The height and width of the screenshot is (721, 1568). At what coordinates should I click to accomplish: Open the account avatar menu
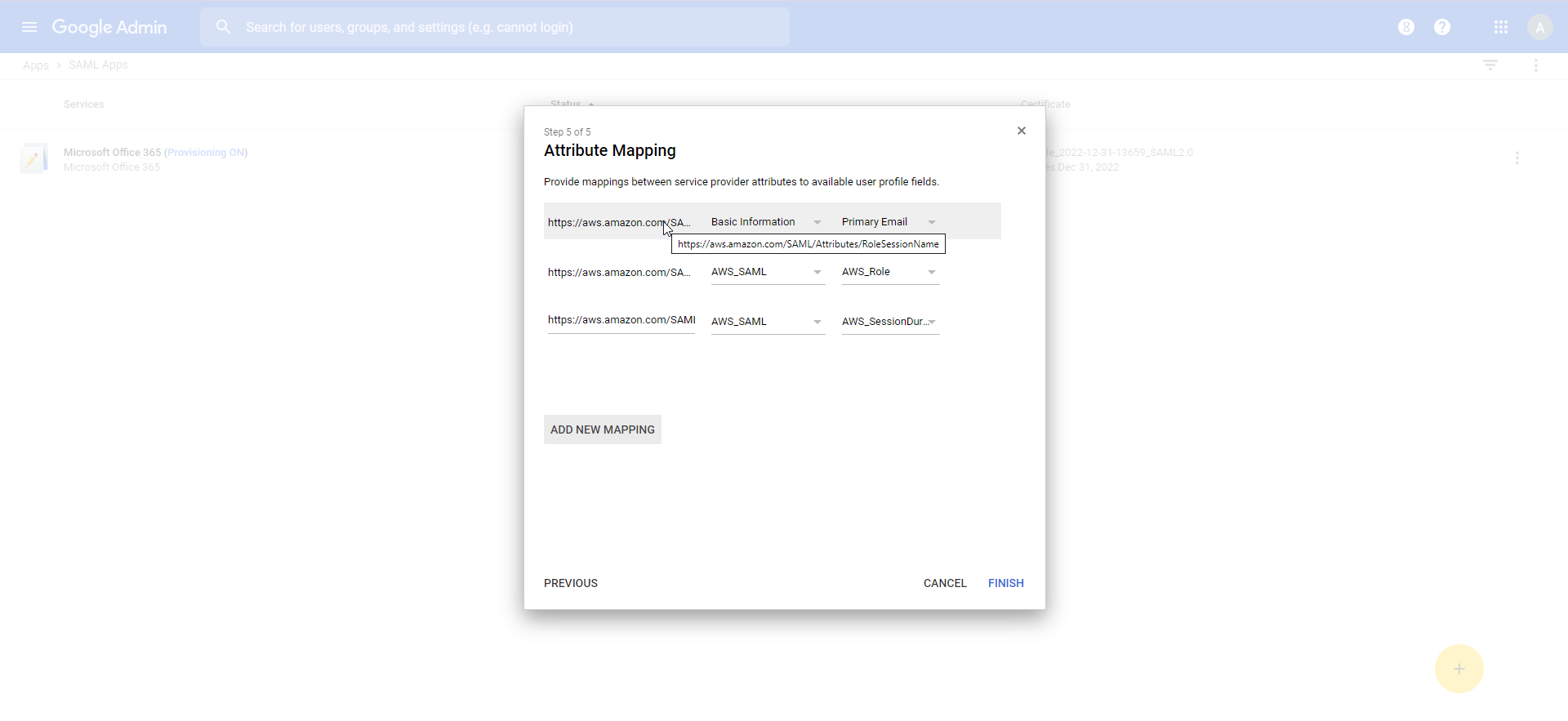pyautogui.click(x=1540, y=27)
